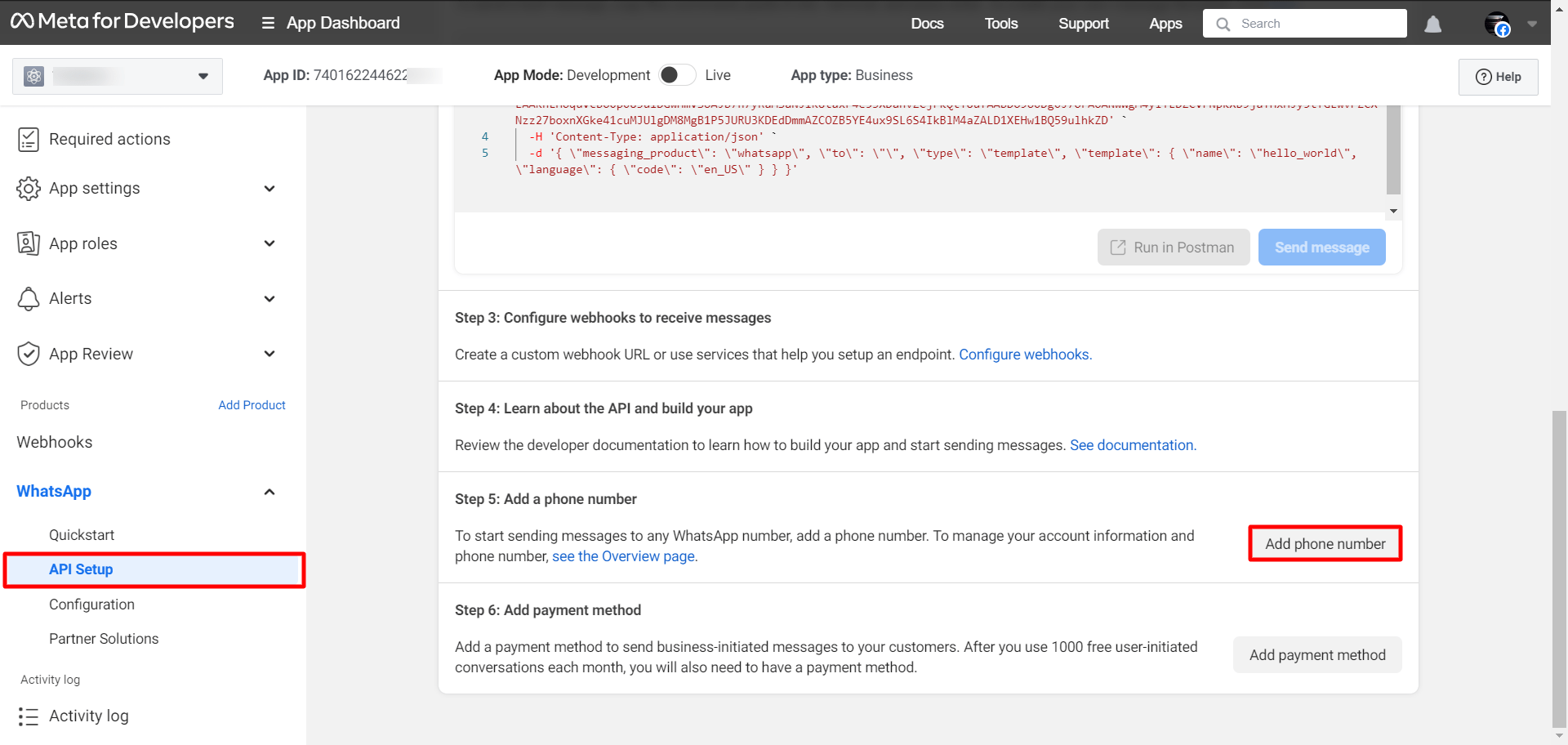Screen dimensions: 1568x745
Task: Click the App settings gear icon
Action: pos(29,189)
